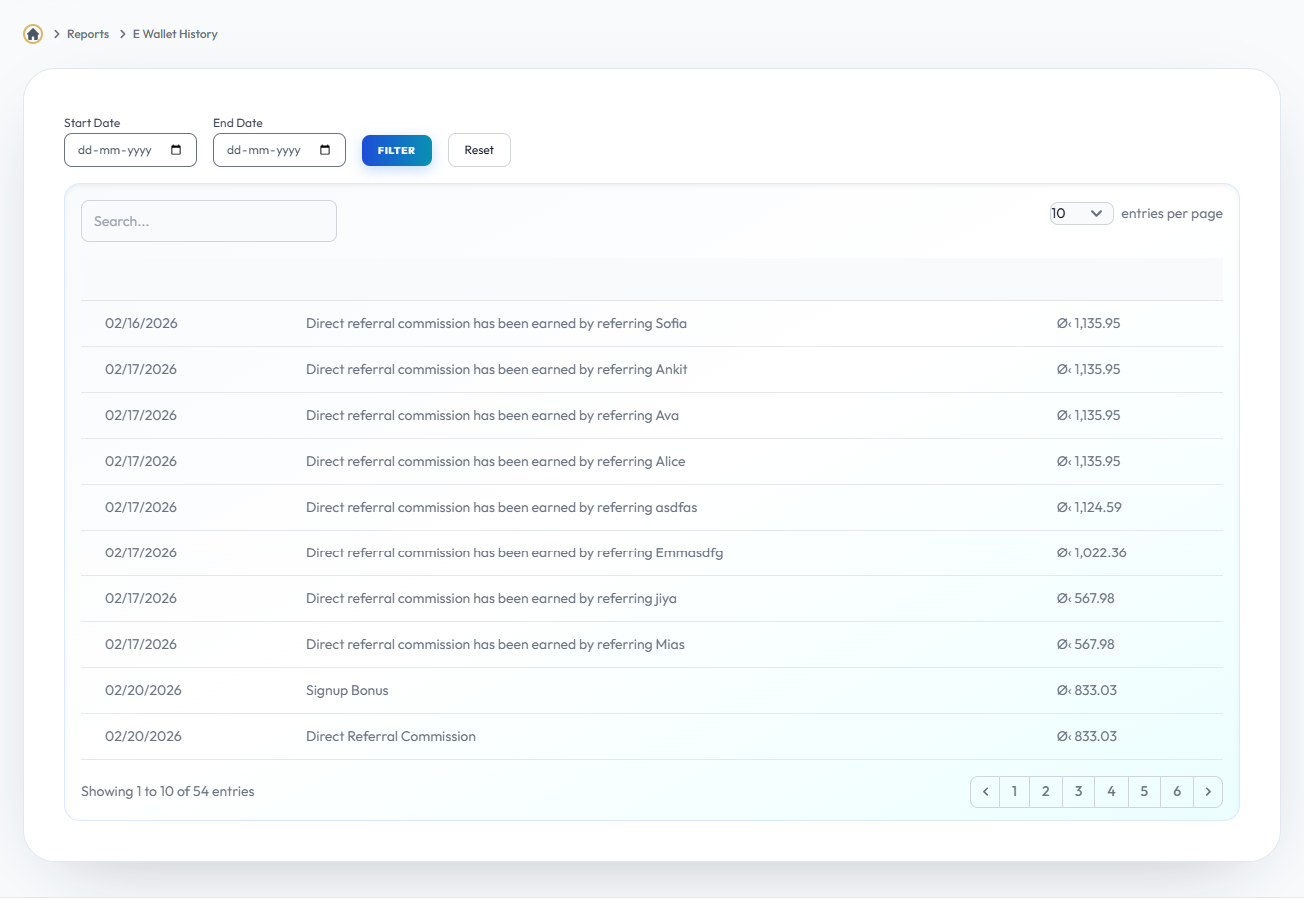Click the E Wallet History breadcrumb

[175, 34]
